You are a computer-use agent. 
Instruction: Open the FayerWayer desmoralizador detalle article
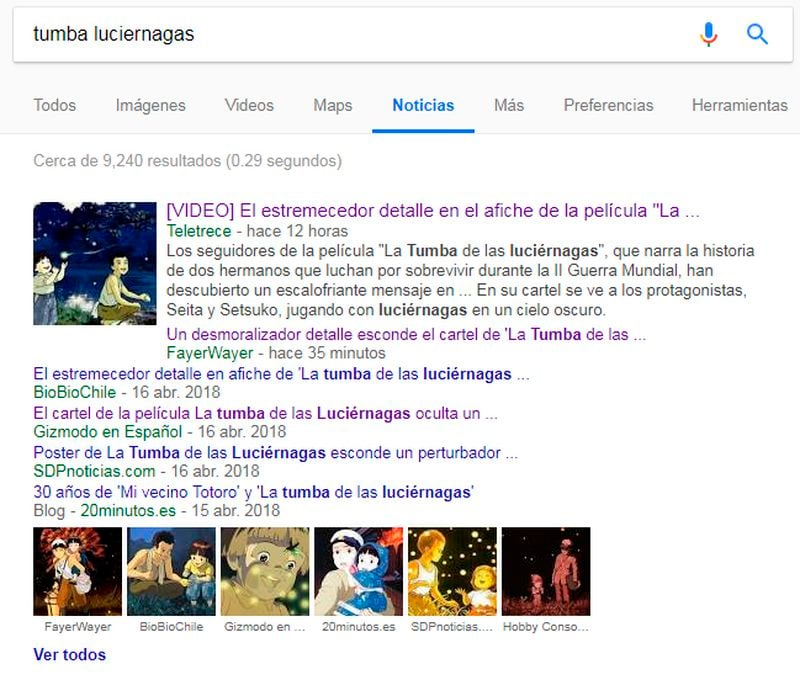(x=406, y=335)
